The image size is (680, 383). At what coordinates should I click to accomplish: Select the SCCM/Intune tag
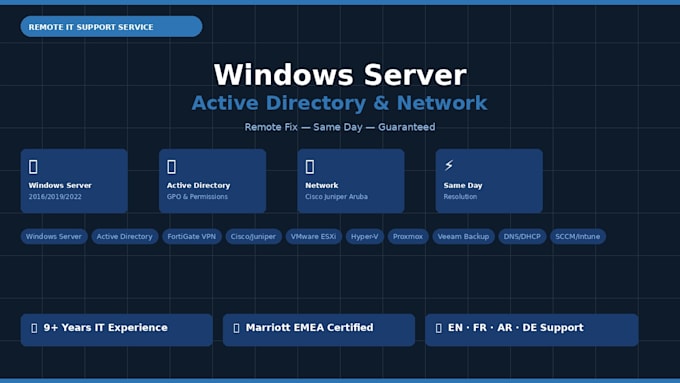coord(578,236)
